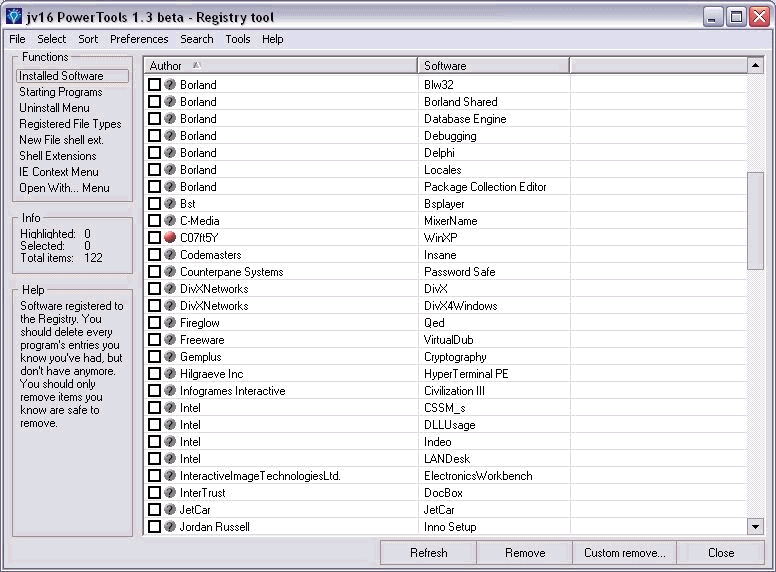The image size is (776, 572).
Task: Select the Installed Software function
Action: 73,76
